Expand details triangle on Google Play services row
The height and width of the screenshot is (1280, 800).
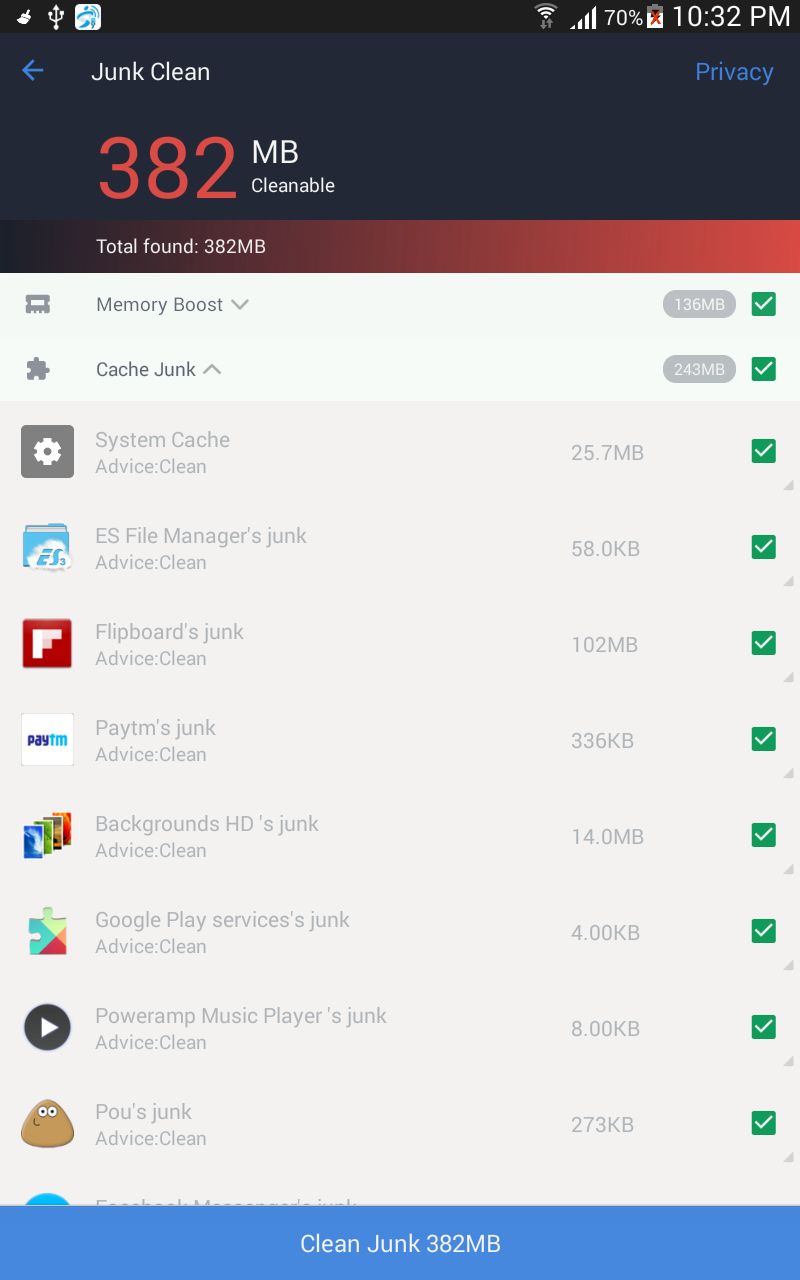788,965
